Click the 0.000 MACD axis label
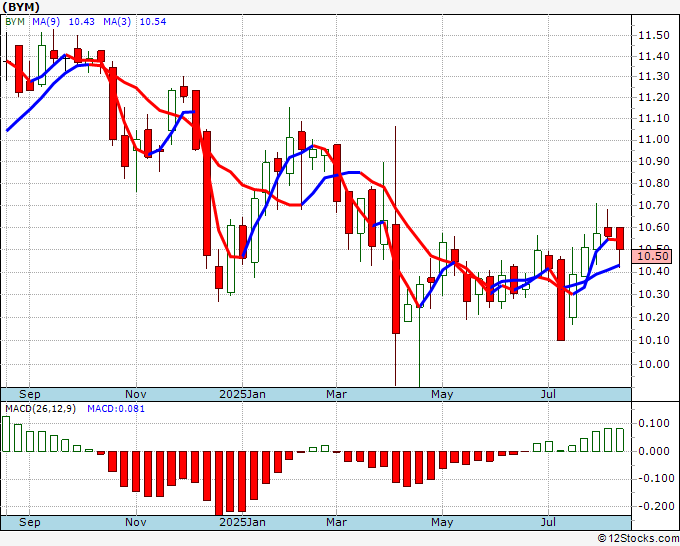This screenshot has height=546, width=680. [654, 451]
